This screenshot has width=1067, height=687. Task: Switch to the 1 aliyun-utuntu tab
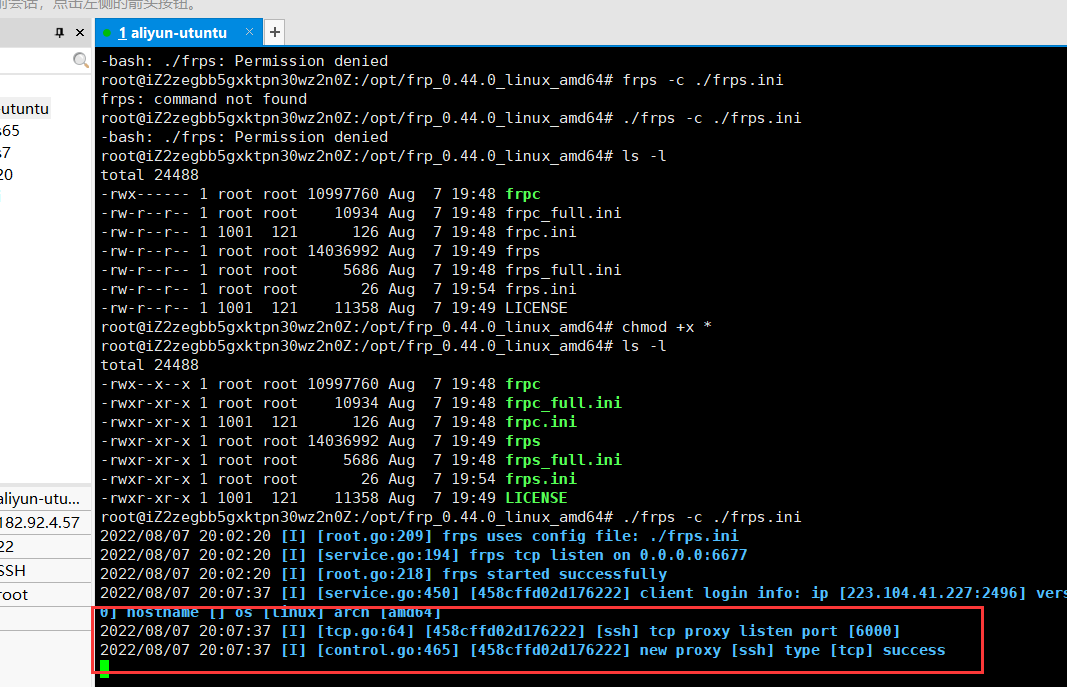pos(172,33)
